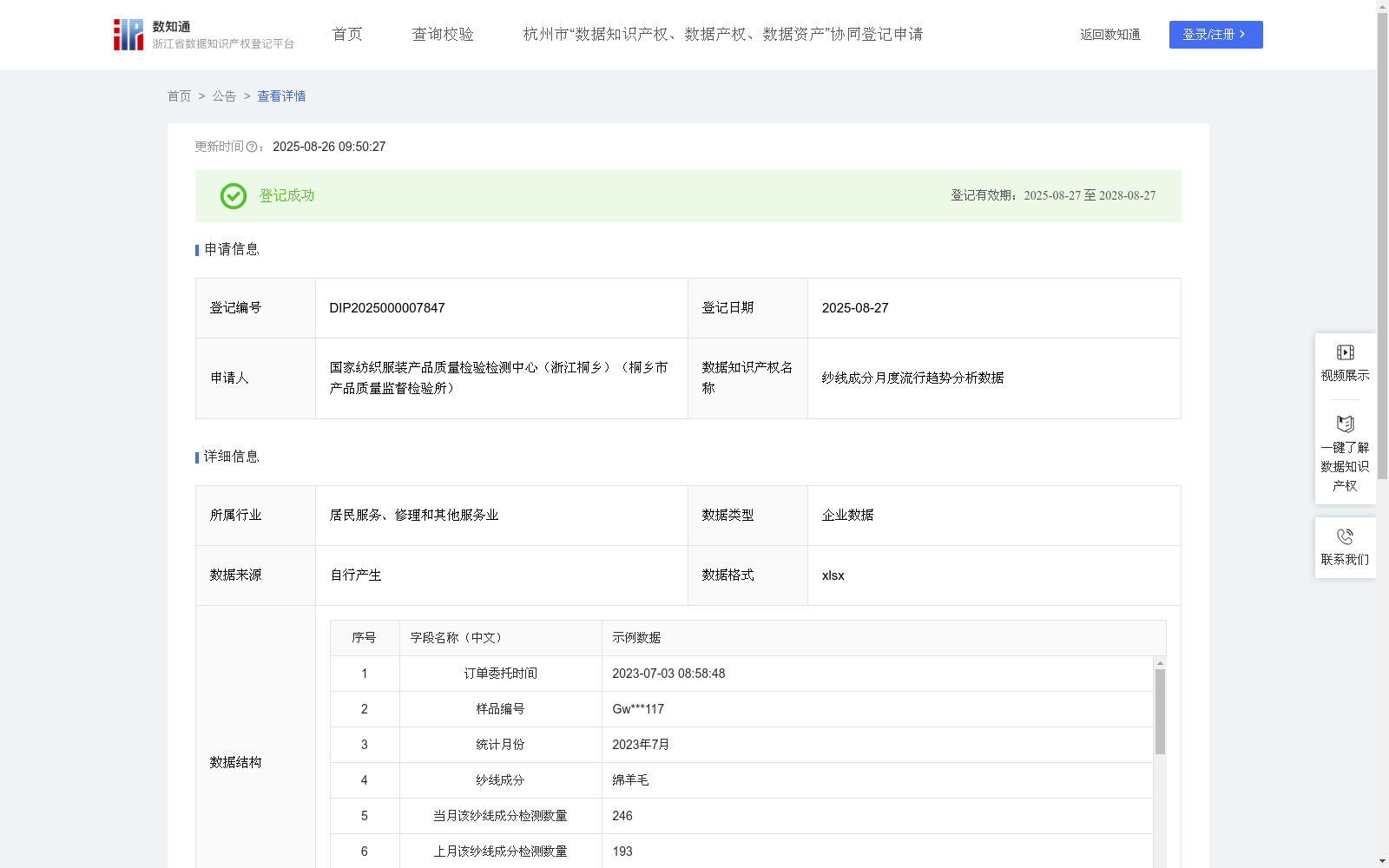
Task: Click the 字段名称（中文） column header
Action: 501,638
